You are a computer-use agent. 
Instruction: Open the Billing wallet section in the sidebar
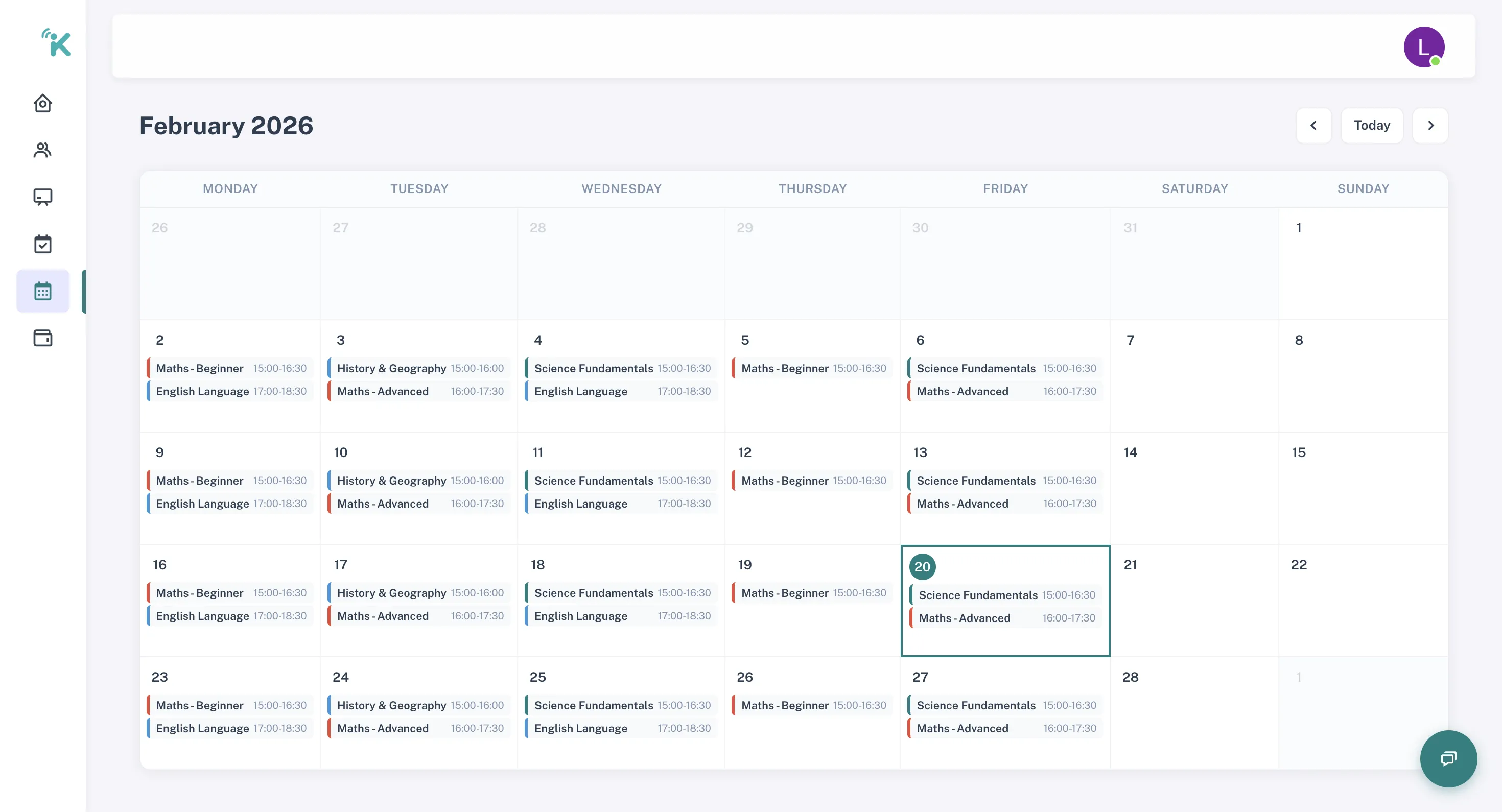click(42, 338)
